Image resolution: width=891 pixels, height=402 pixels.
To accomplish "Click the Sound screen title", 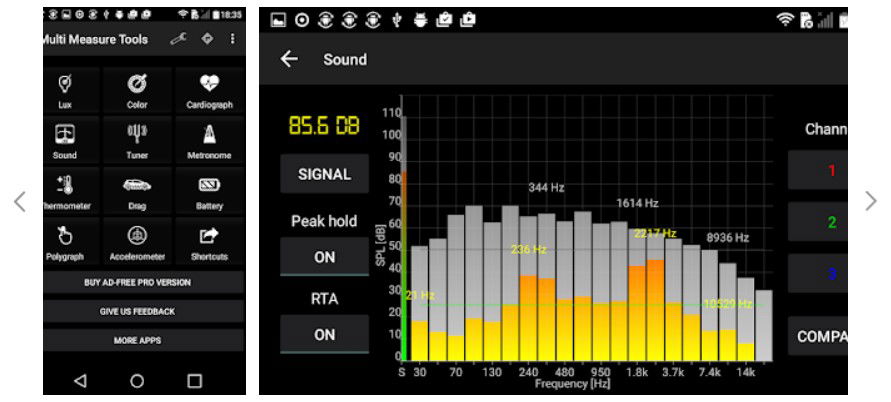I will (x=345, y=59).
